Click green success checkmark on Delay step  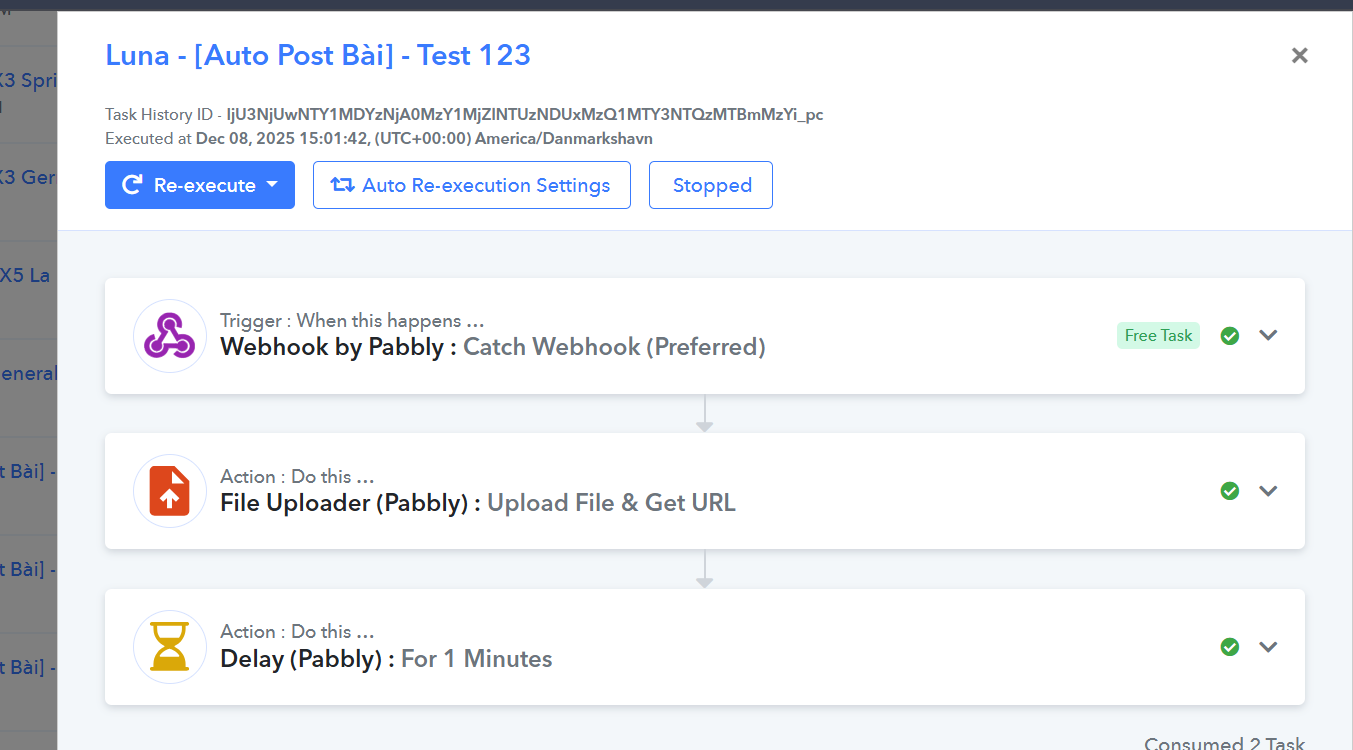pyautogui.click(x=1230, y=647)
